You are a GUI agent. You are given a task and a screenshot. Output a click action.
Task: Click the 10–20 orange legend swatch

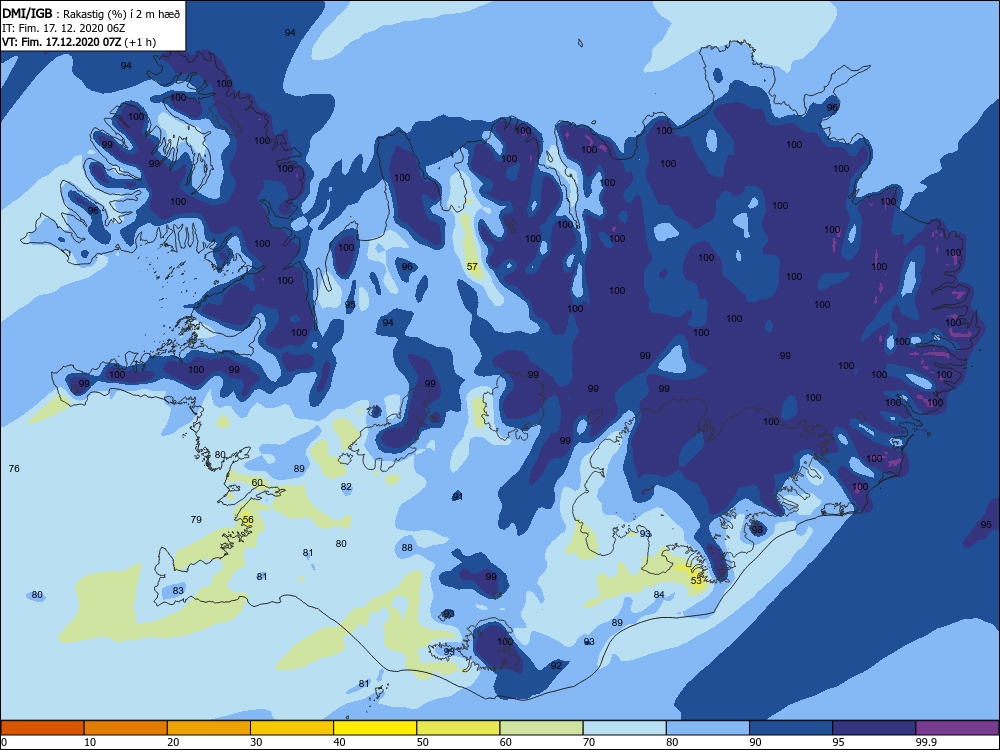pos(126,728)
